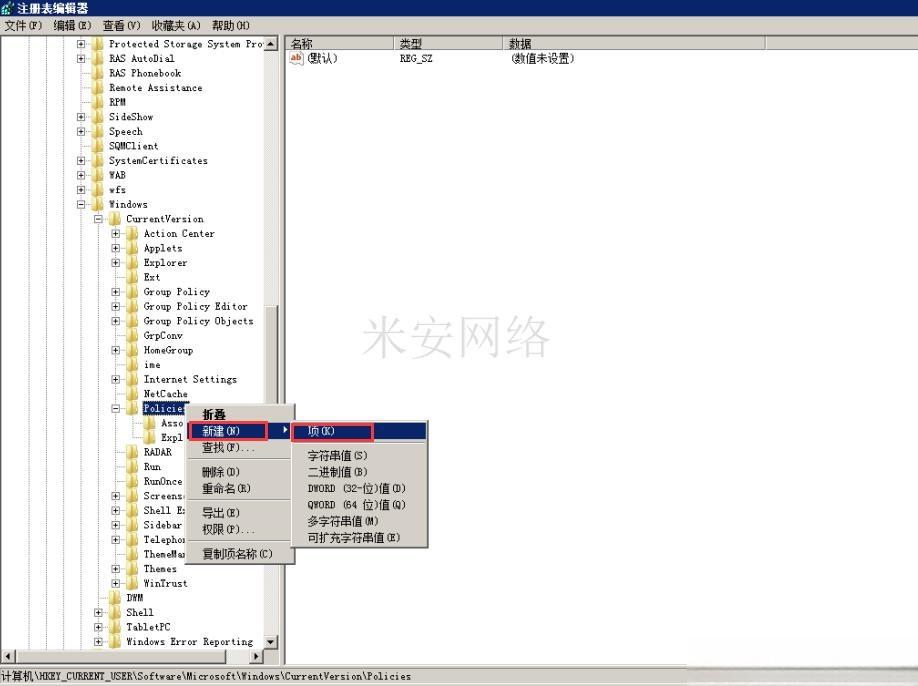Screen dimensions: 918x686
Task: Expand the Windows Error Reporting node
Action: (x=98, y=642)
